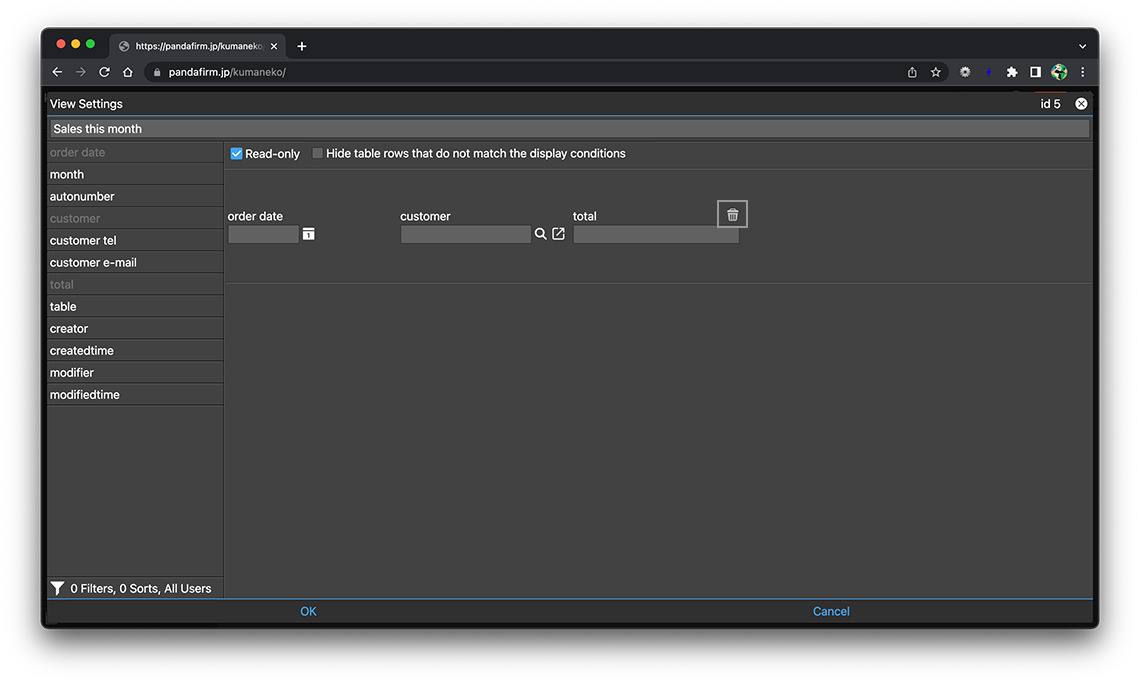Open the filter funnel icon
This screenshot has width=1140, height=683.
point(58,589)
